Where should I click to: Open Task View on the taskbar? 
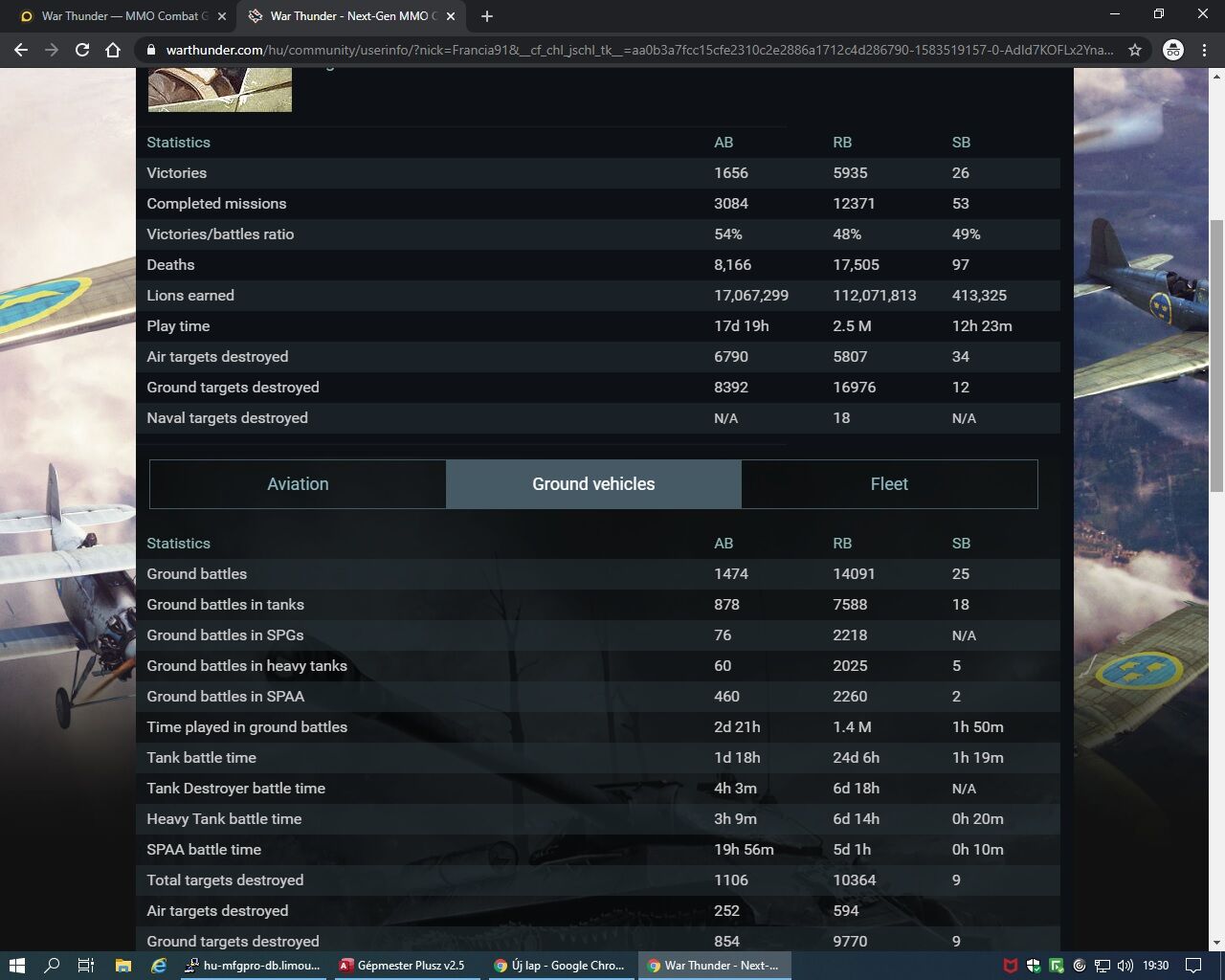point(86,966)
